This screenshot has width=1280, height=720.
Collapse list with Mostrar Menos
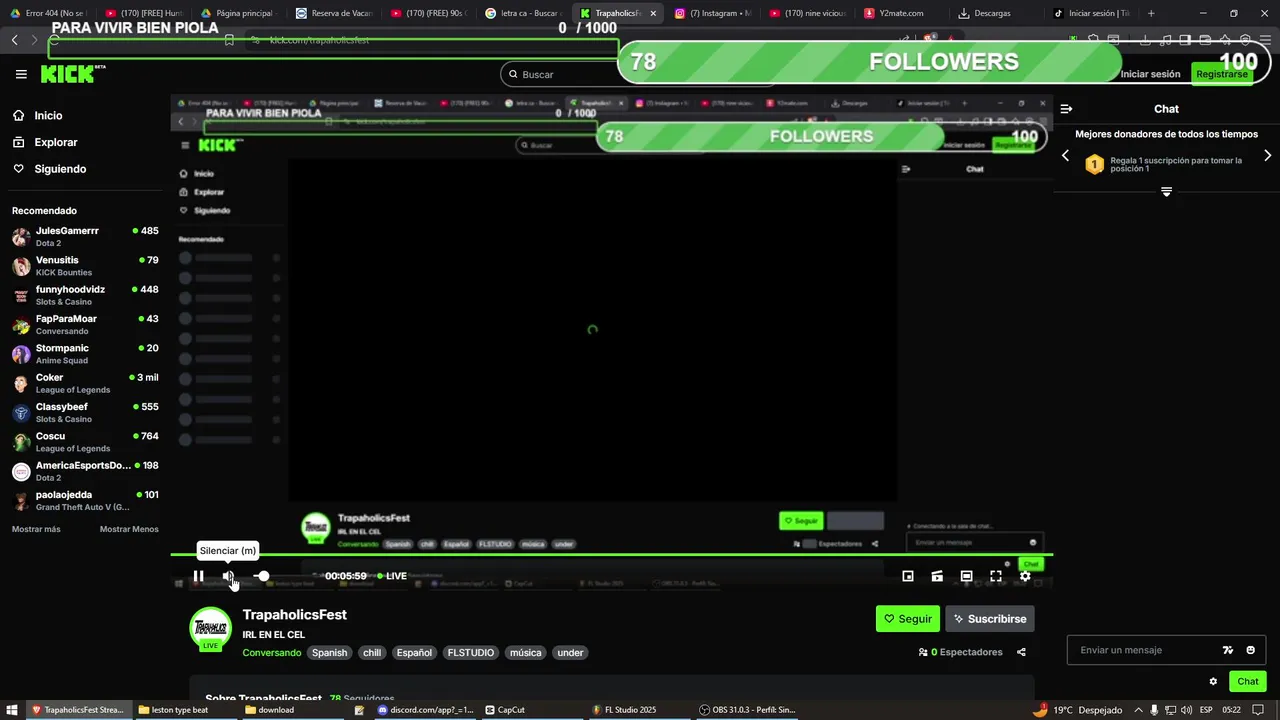click(x=129, y=529)
